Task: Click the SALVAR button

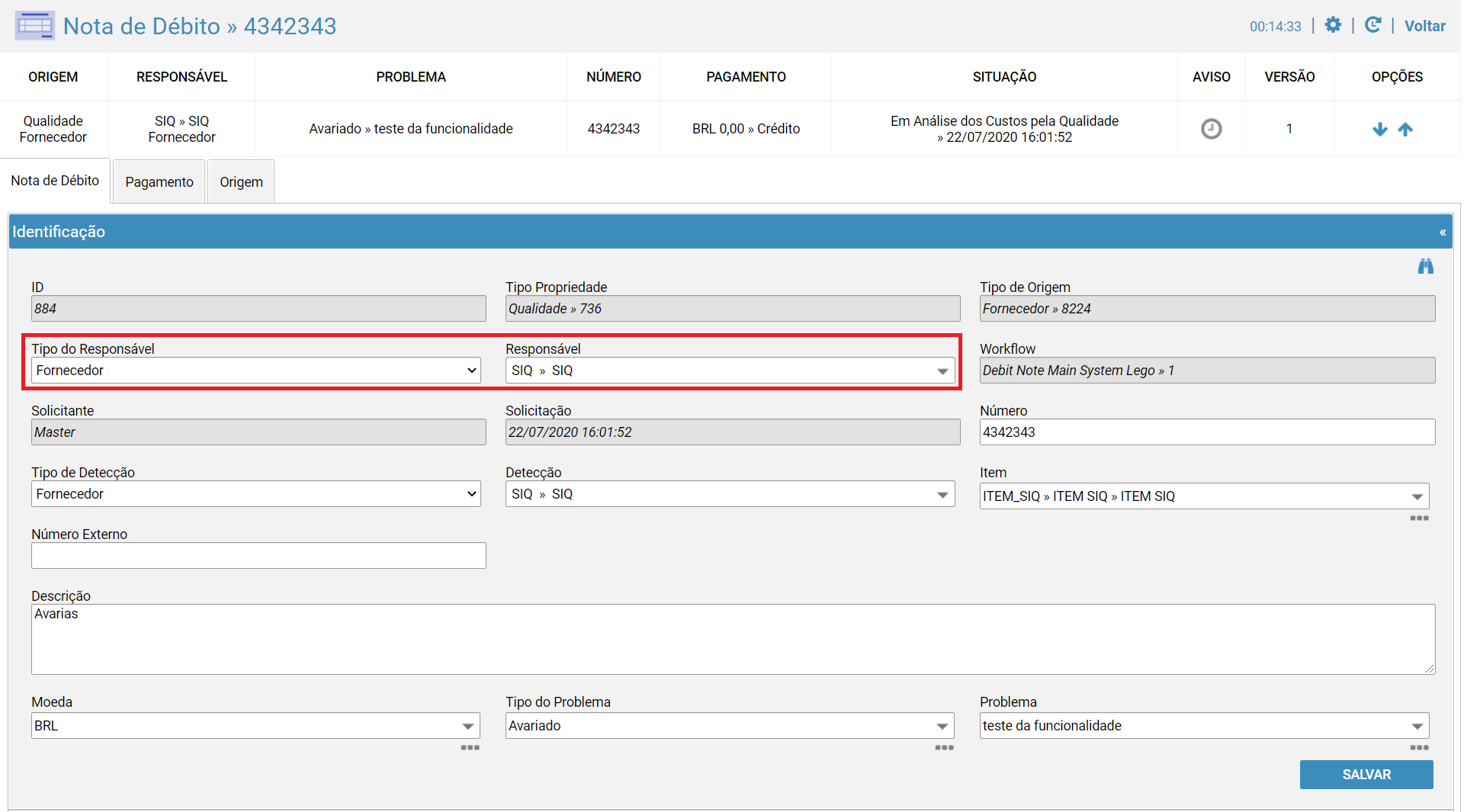Action: 1366,775
